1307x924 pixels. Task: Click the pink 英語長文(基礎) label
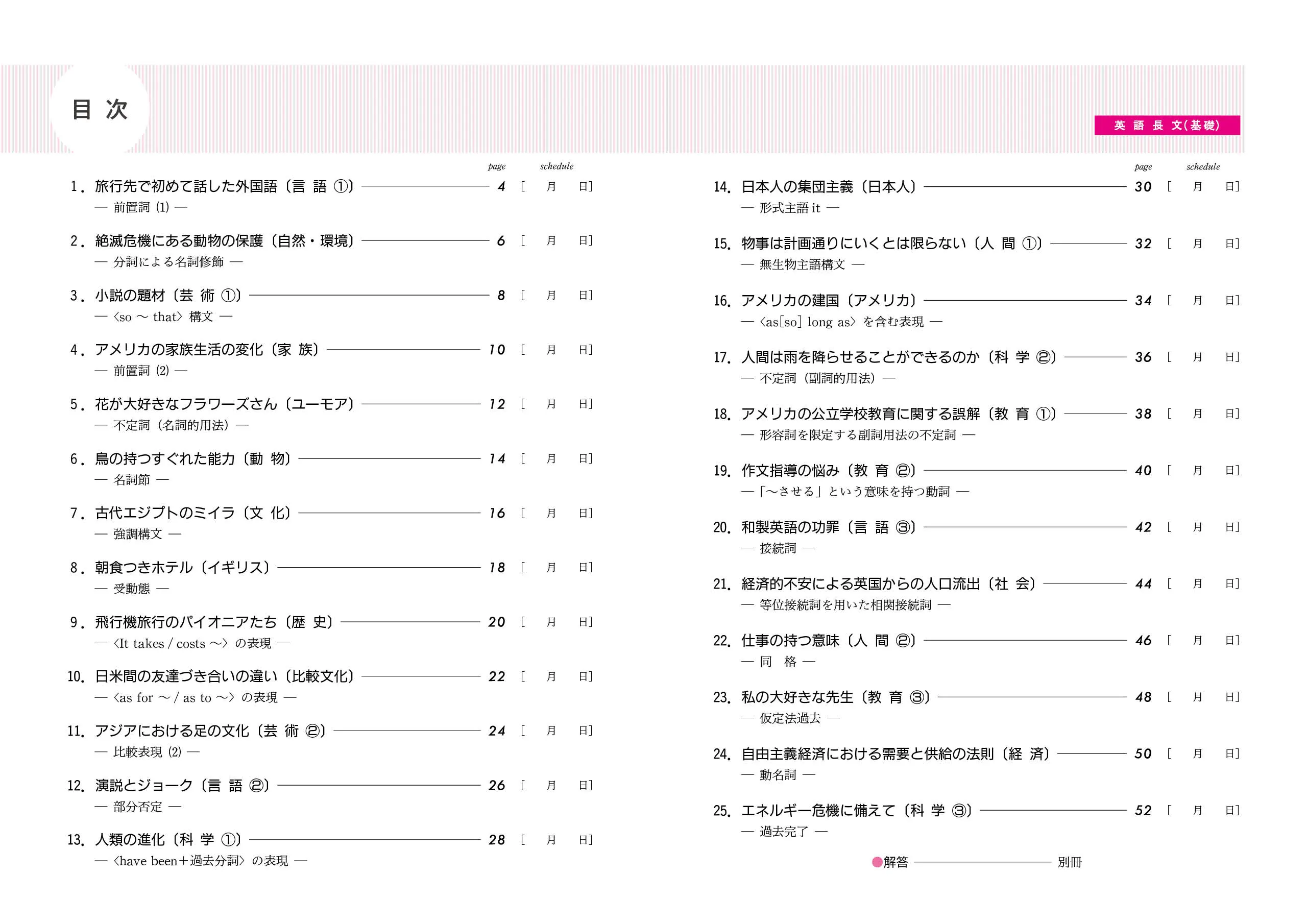[x=1167, y=125]
